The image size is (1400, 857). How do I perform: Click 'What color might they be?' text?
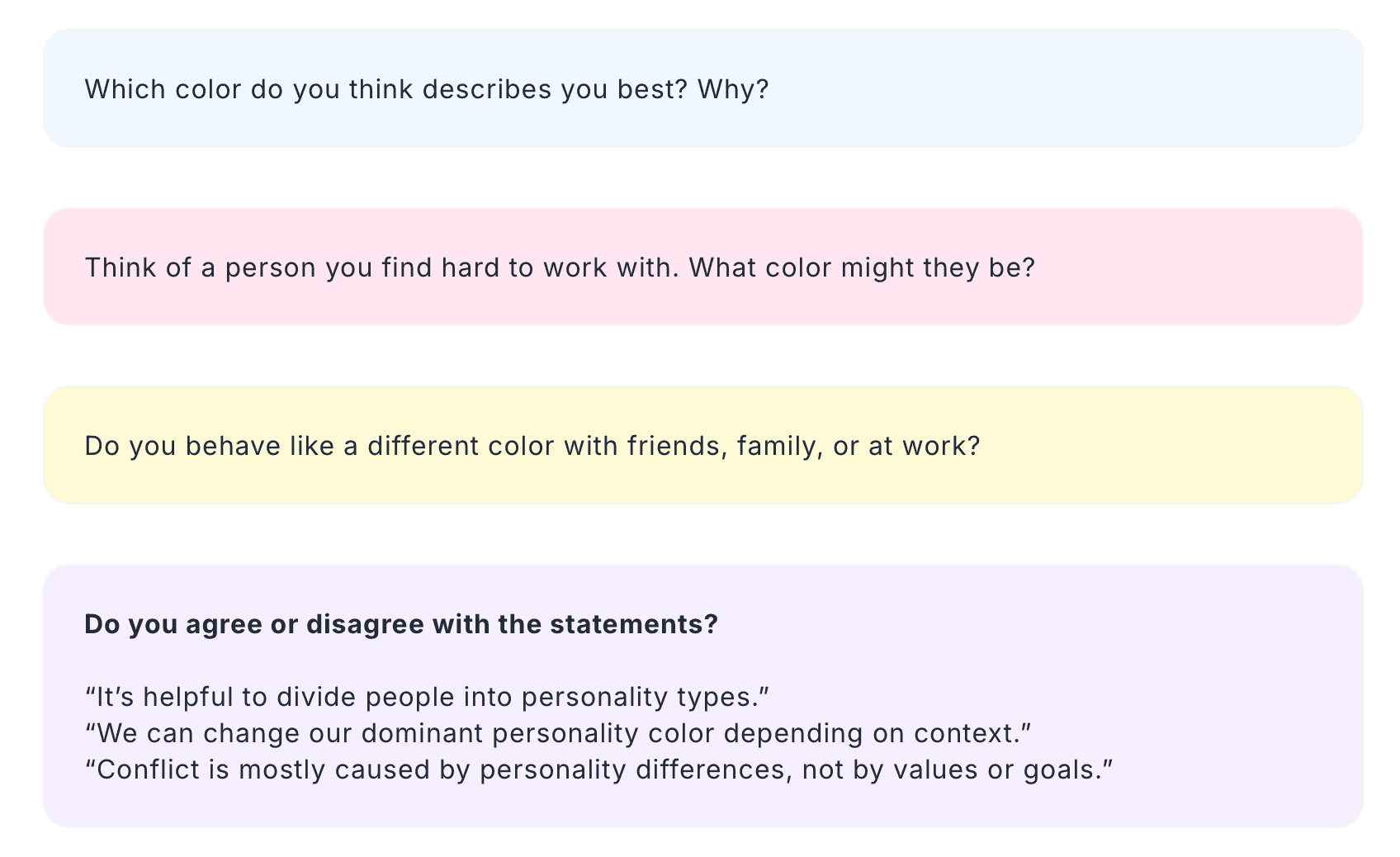click(x=862, y=268)
